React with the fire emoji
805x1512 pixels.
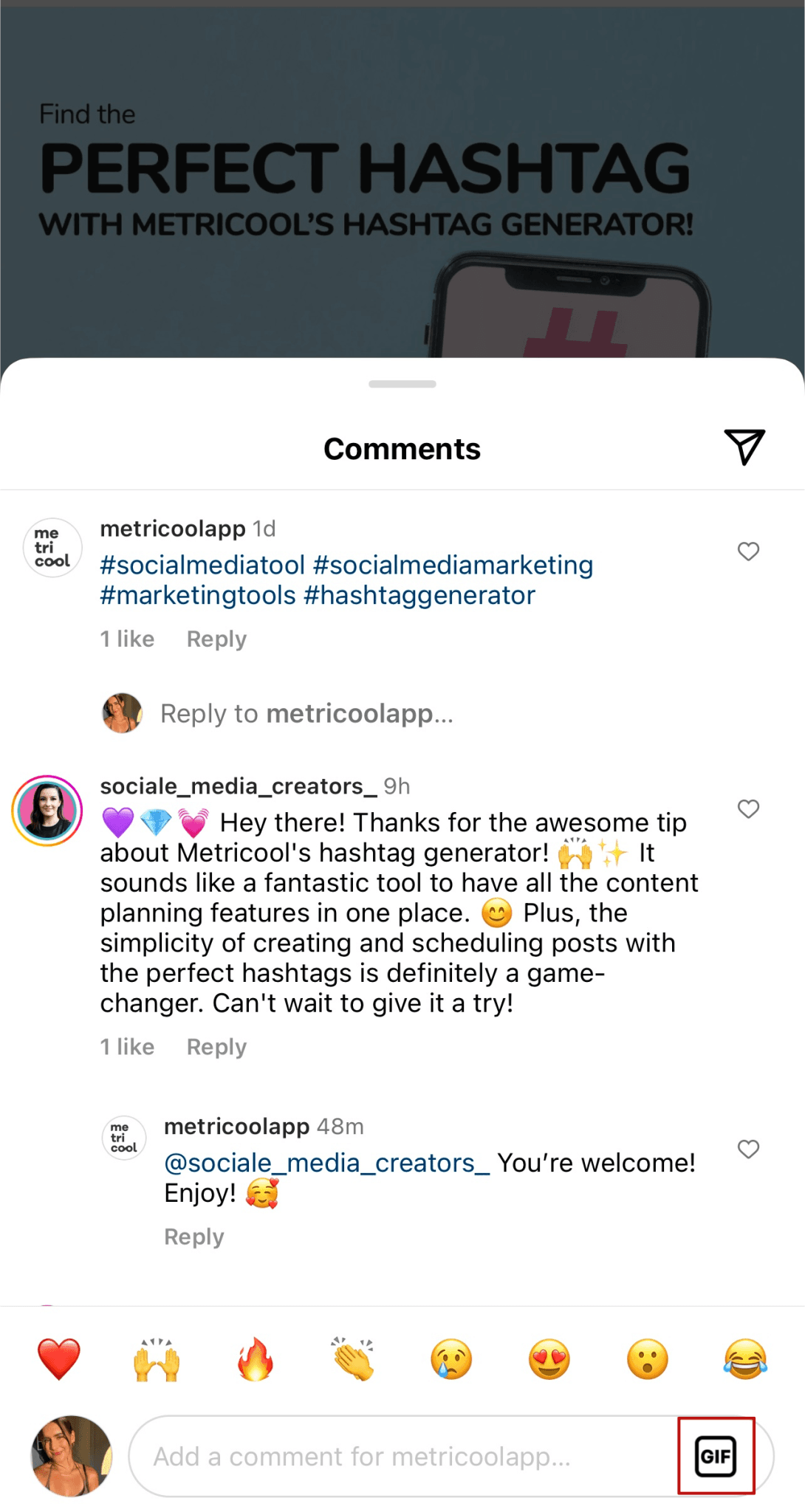pos(254,1360)
